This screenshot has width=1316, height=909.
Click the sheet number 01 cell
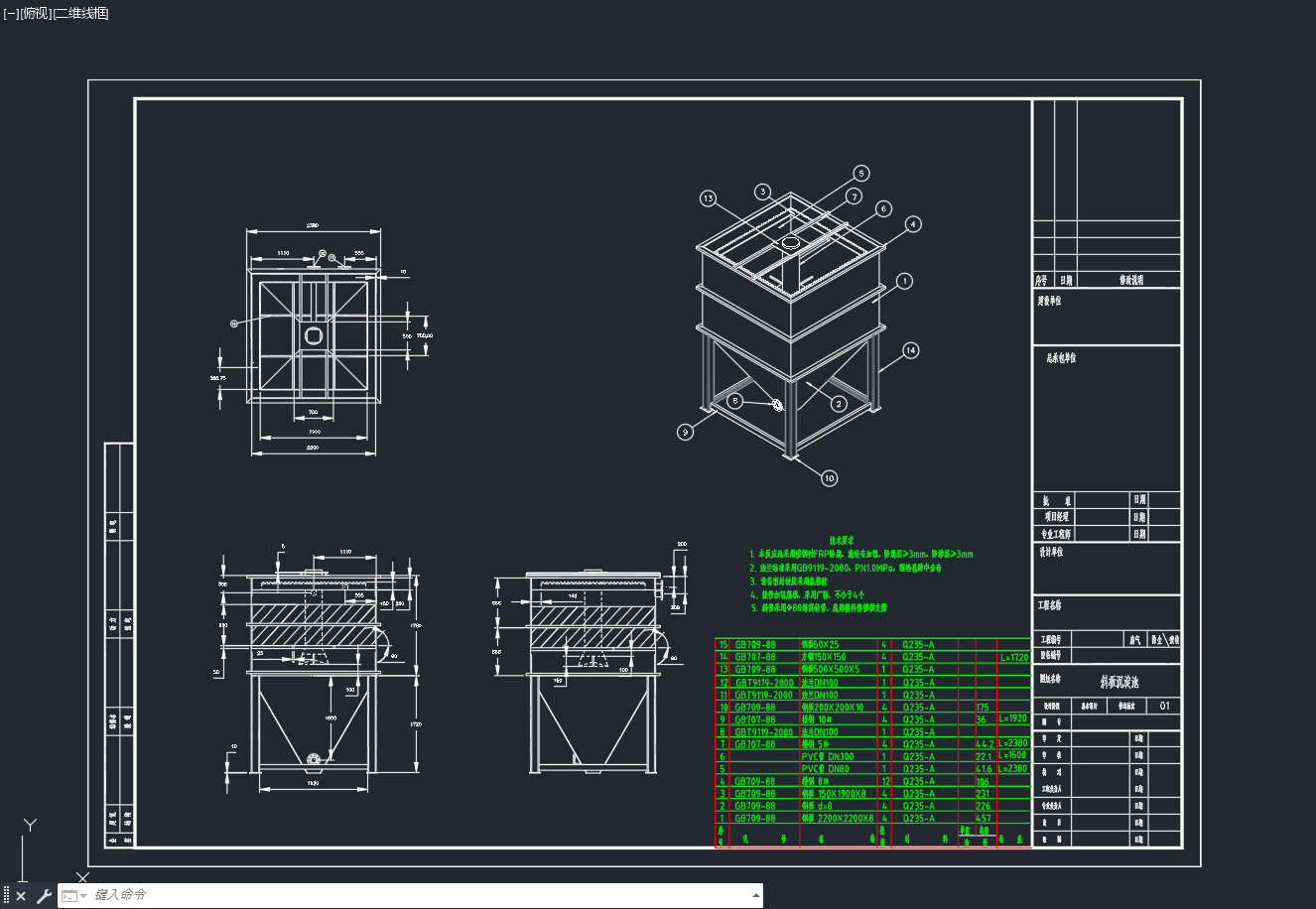coord(1164,706)
